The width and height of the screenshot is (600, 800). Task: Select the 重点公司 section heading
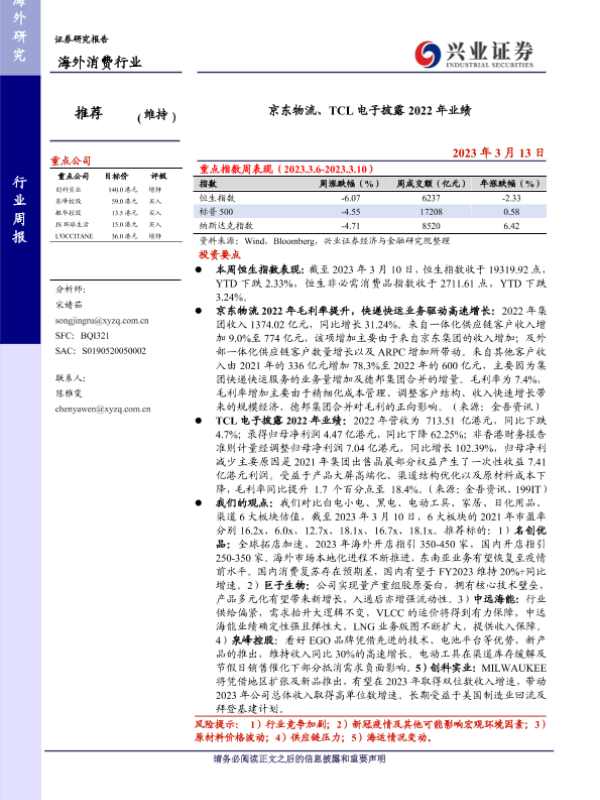(70, 159)
